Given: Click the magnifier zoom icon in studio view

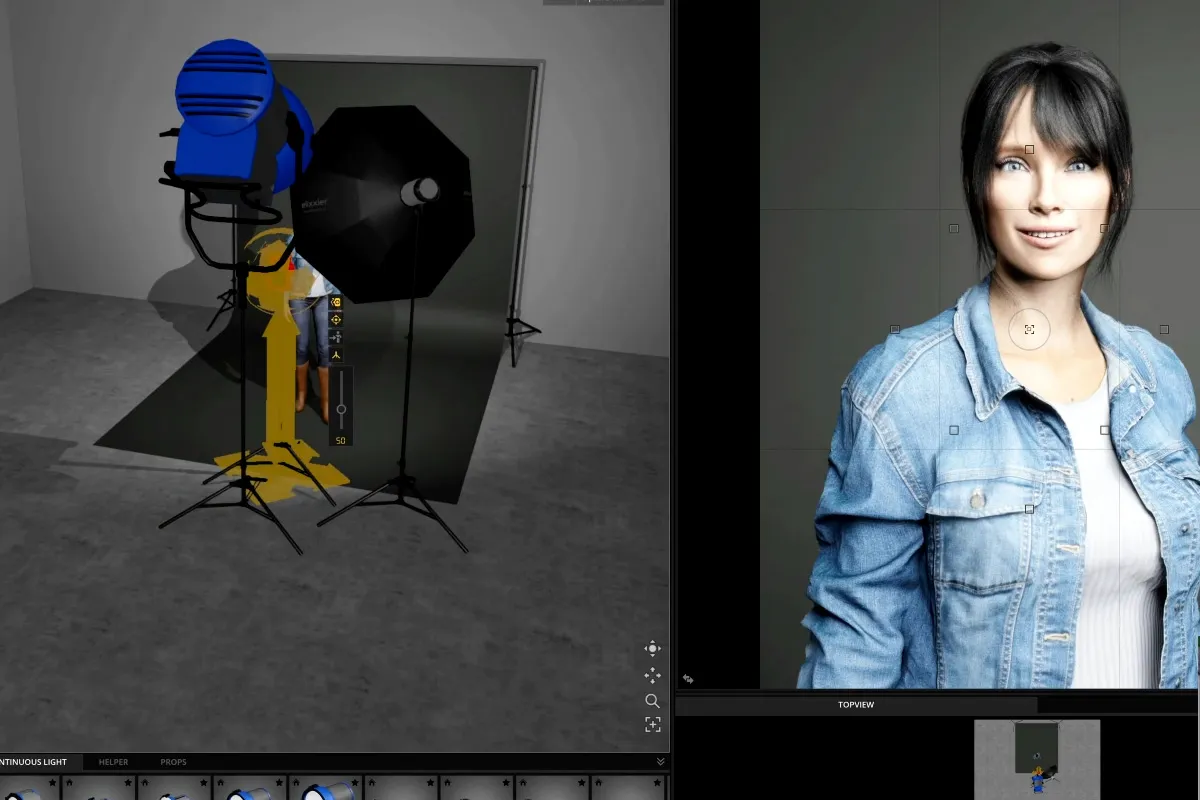Looking at the screenshot, I should (652, 700).
